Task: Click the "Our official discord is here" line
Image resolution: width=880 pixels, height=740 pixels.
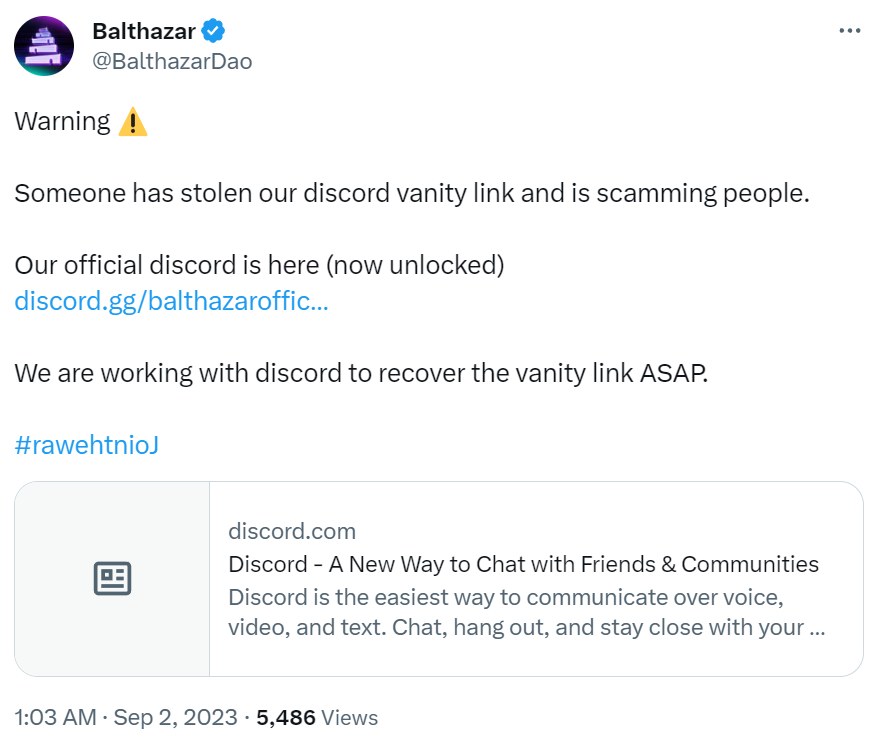Action: click(x=259, y=265)
